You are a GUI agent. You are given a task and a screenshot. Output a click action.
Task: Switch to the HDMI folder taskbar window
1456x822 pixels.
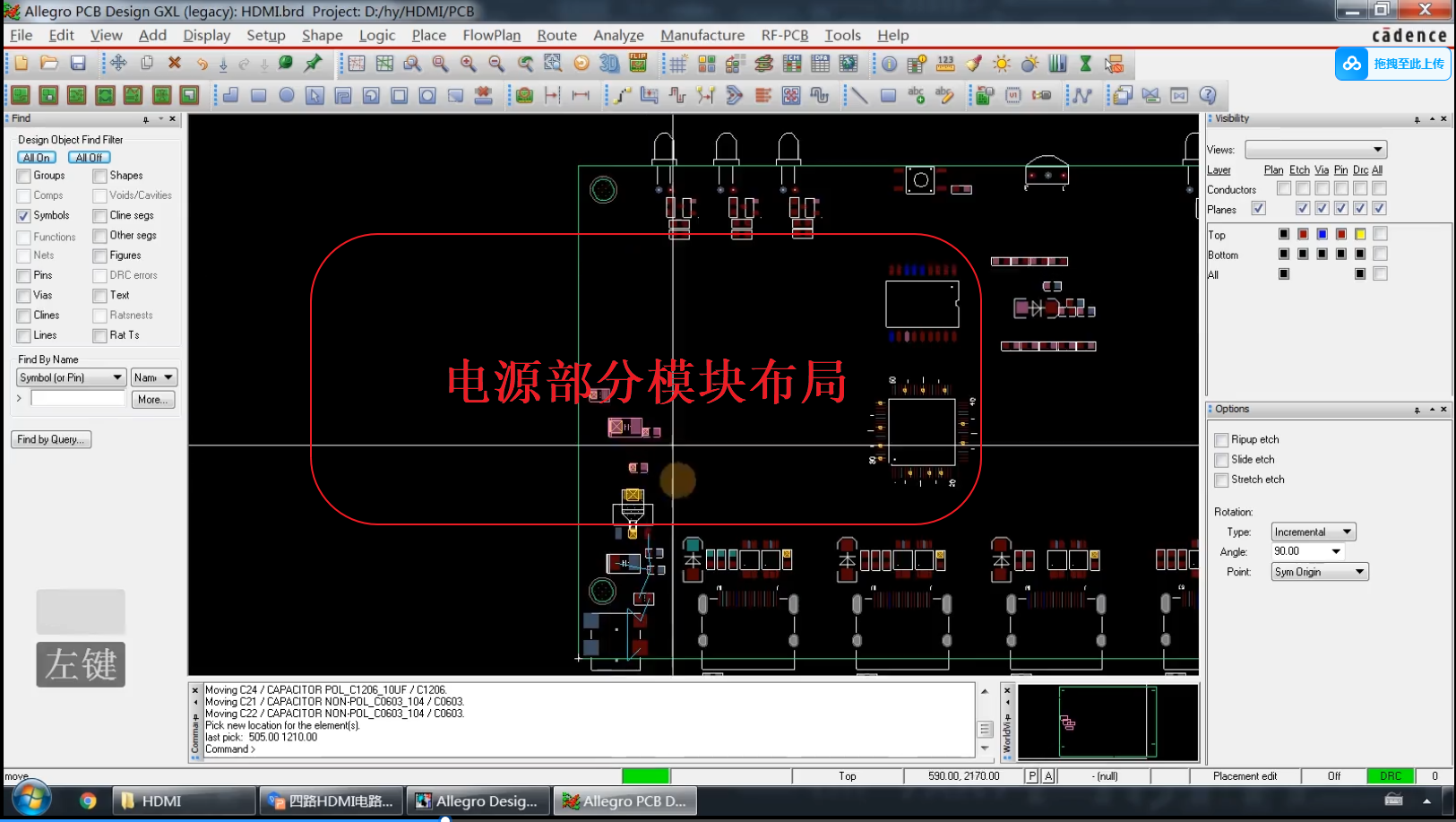tap(184, 800)
